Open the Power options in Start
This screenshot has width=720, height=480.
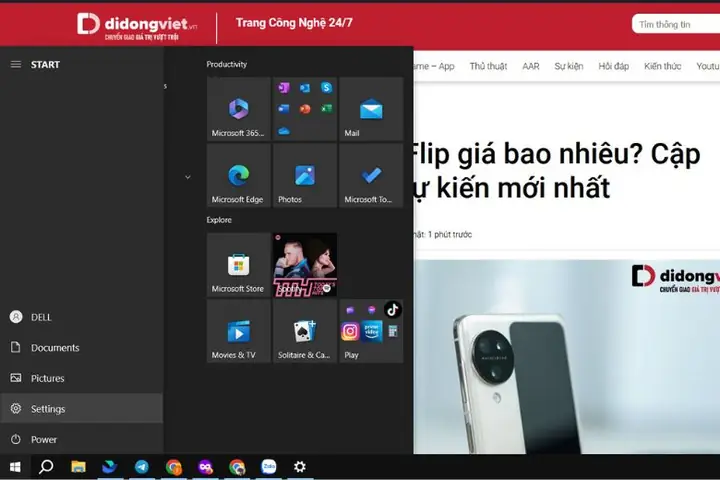click(81, 439)
